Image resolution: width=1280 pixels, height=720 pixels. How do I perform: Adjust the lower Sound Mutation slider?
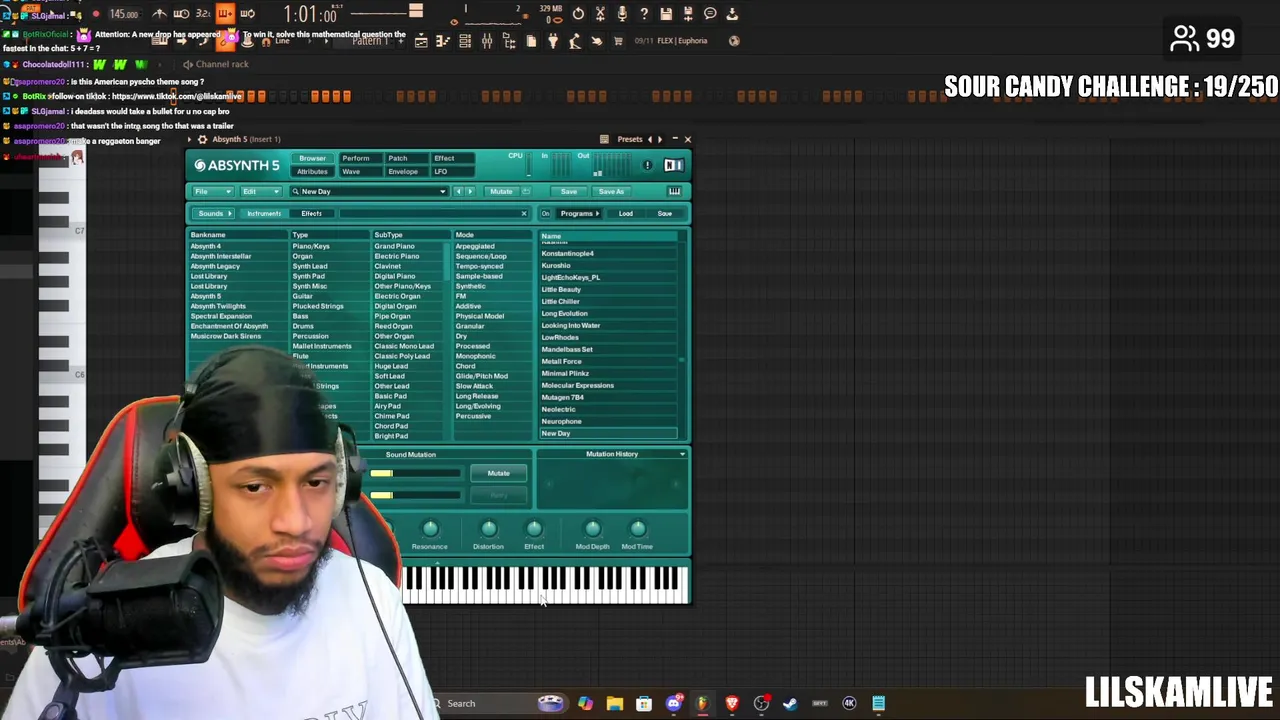pyautogui.click(x=415, y=495)
